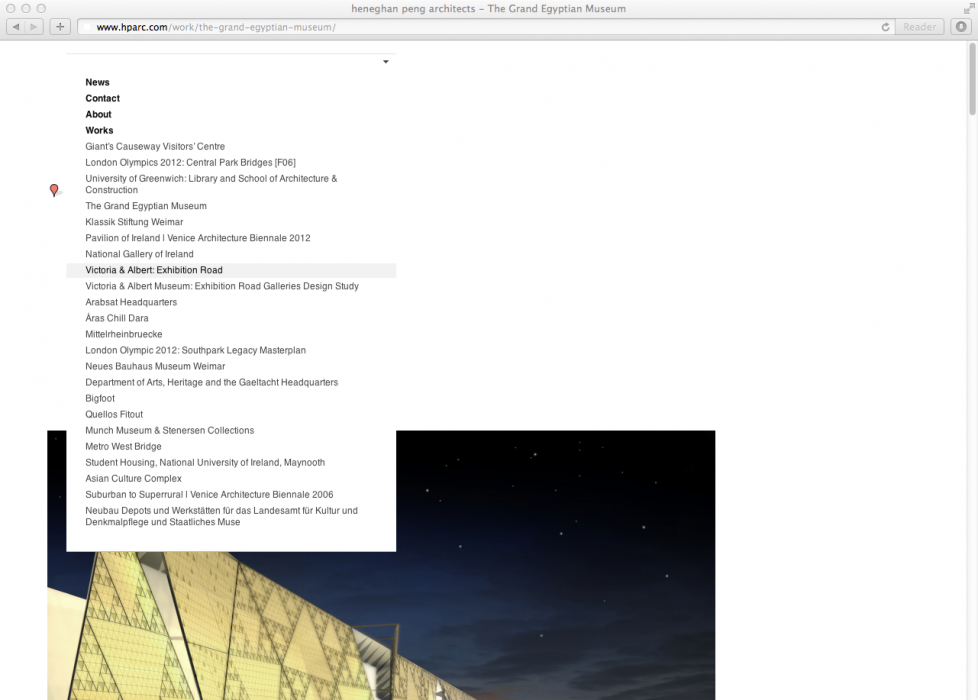The image size is (978, 700).
Task: Click the red map pin marker
Action: click(x=54, y=190)
